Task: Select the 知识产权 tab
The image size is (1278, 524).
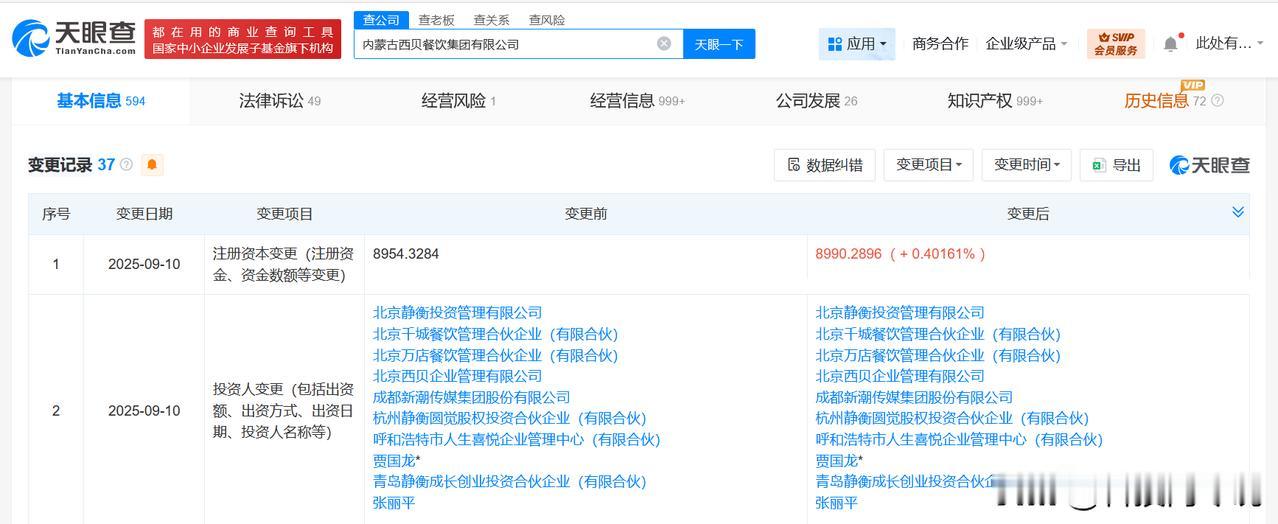Action: point(995,101)
